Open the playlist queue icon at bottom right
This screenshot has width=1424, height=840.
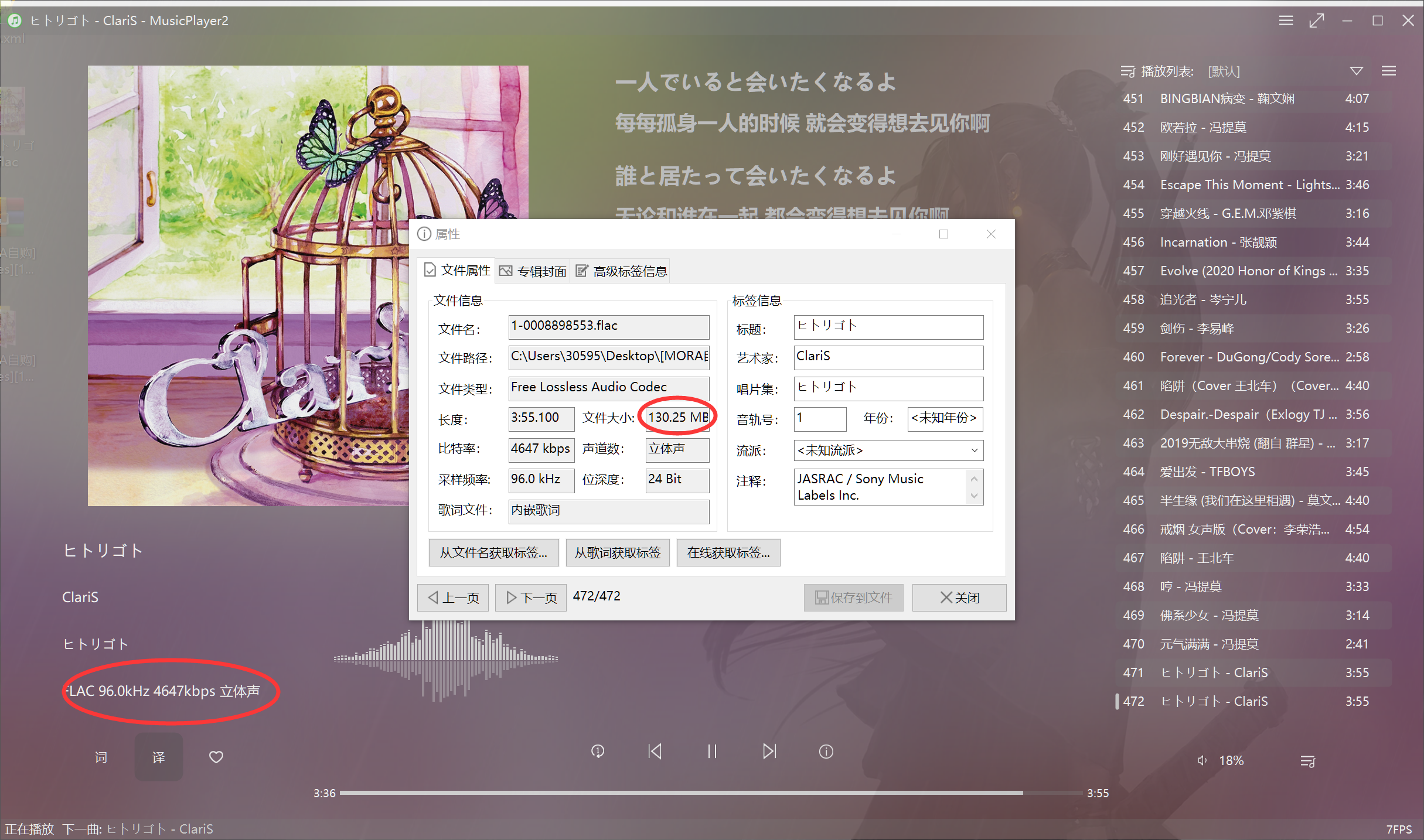[x=1308, y=761]
